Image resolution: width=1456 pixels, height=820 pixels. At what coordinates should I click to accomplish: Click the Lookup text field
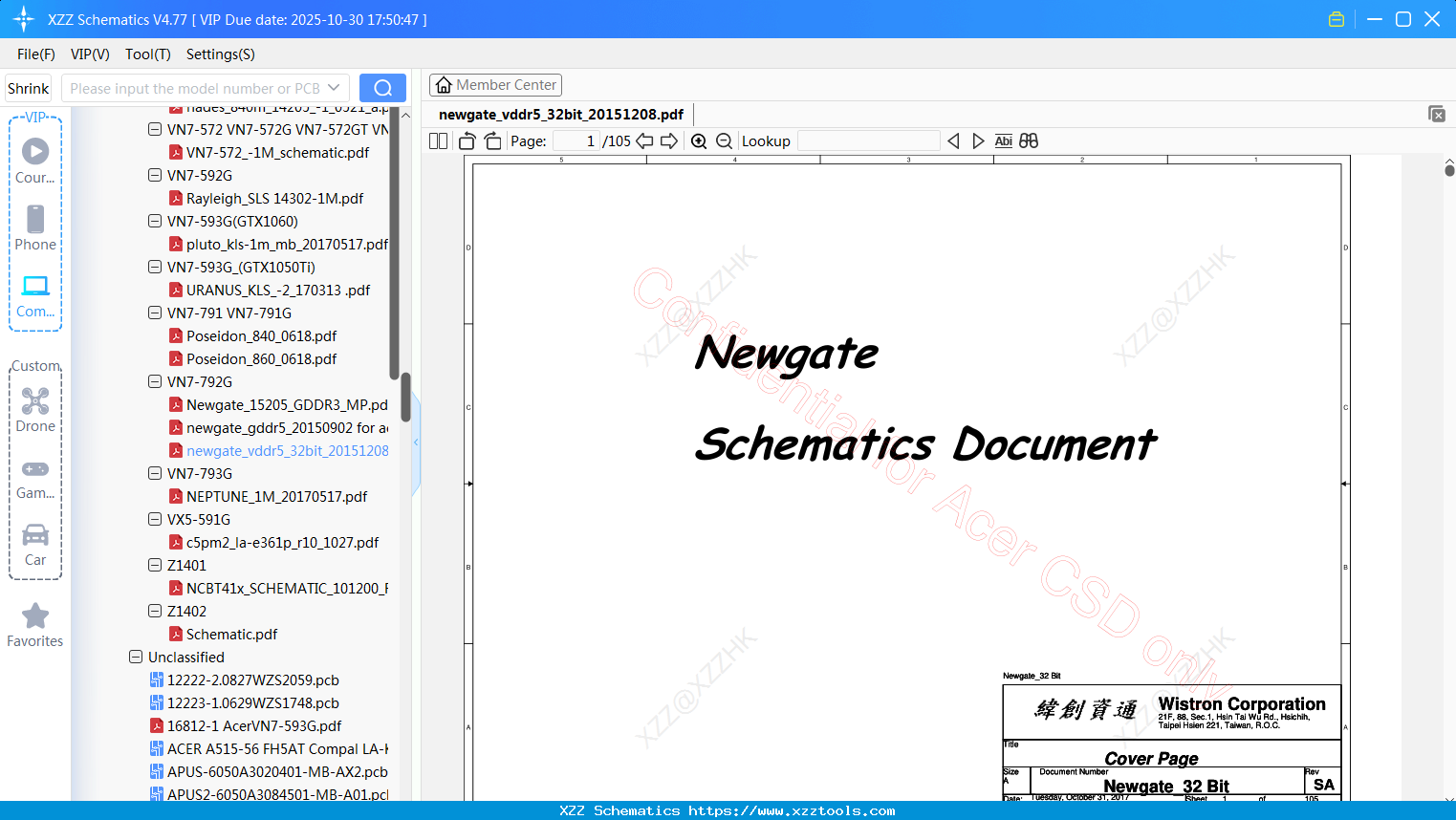pos(868,141)
